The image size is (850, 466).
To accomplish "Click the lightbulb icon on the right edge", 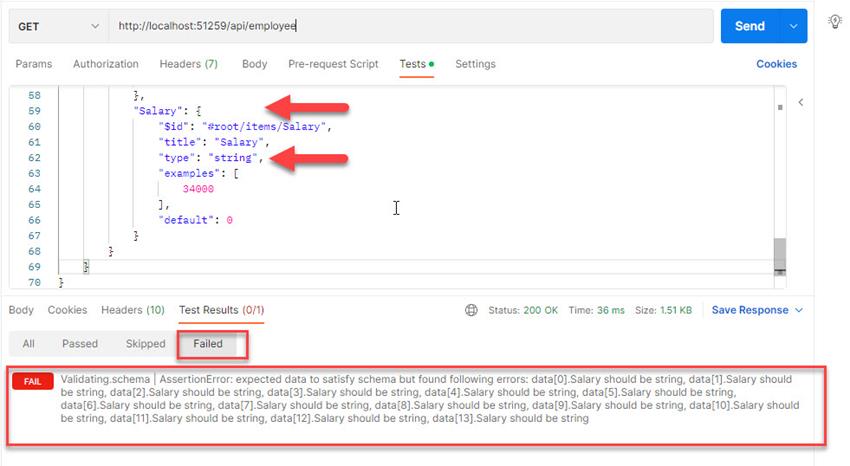I will pos(835,22).
